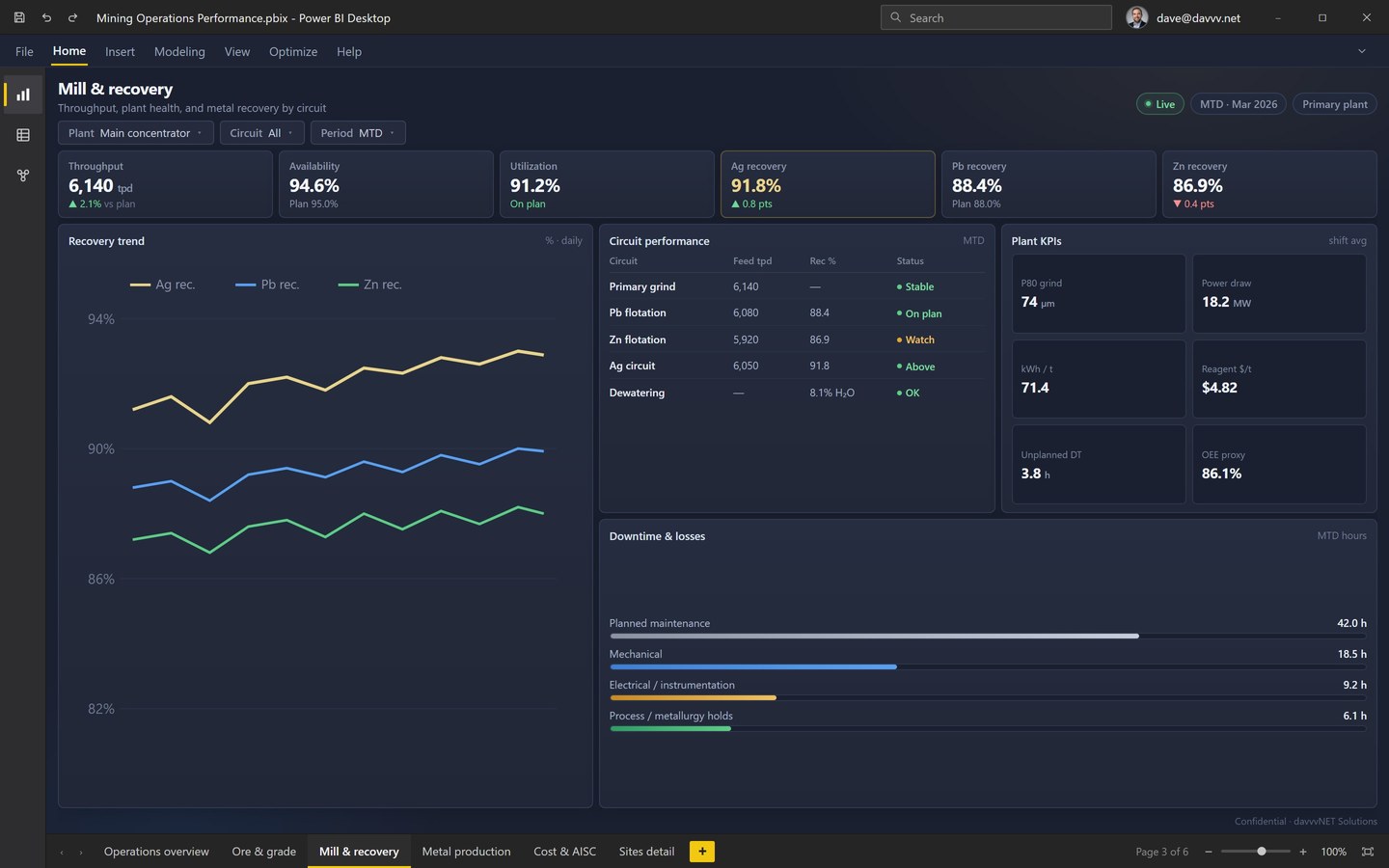Click the Dewatering table row
Image resolution: width=1389 pixels, height=868 pixels.
coord(797,393)
